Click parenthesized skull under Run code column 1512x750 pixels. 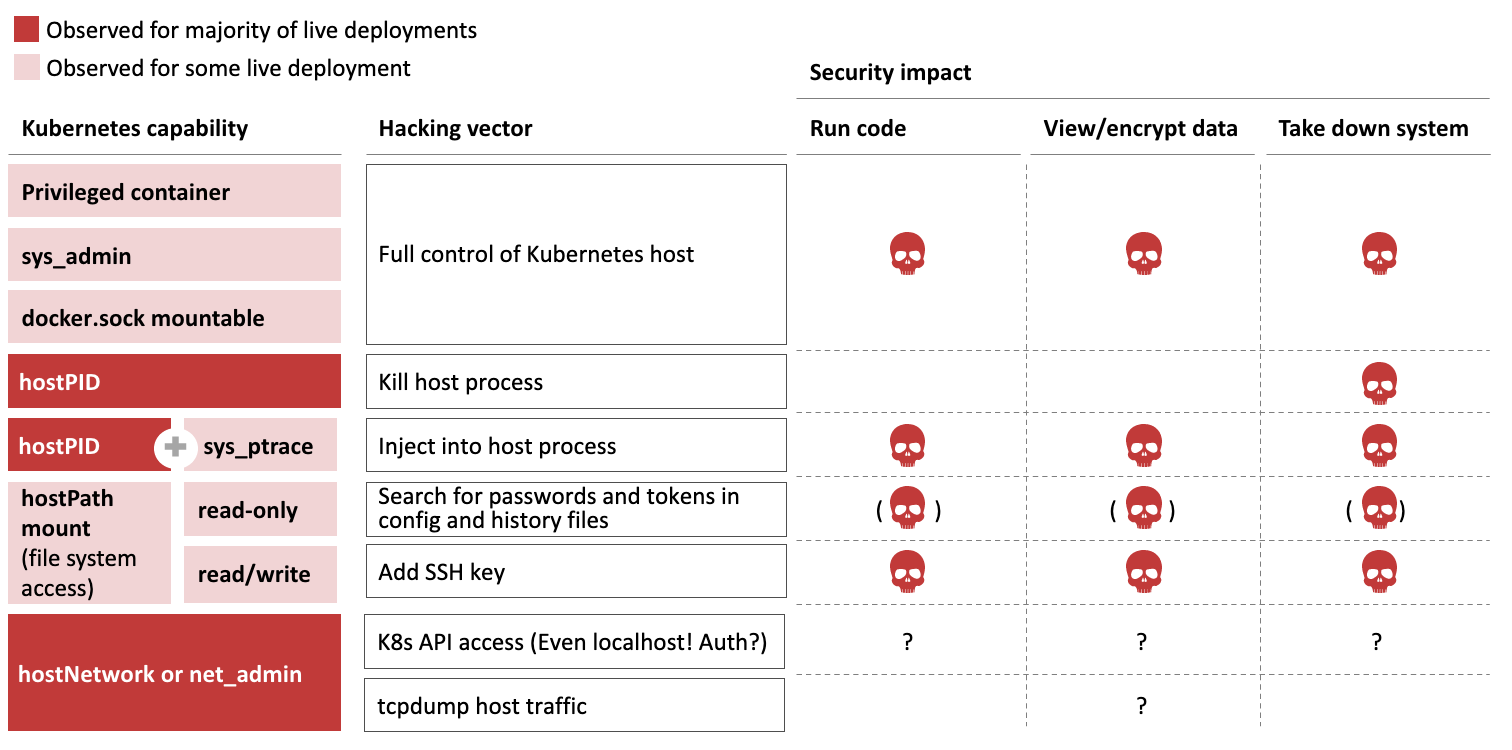(x=908, y=509)
